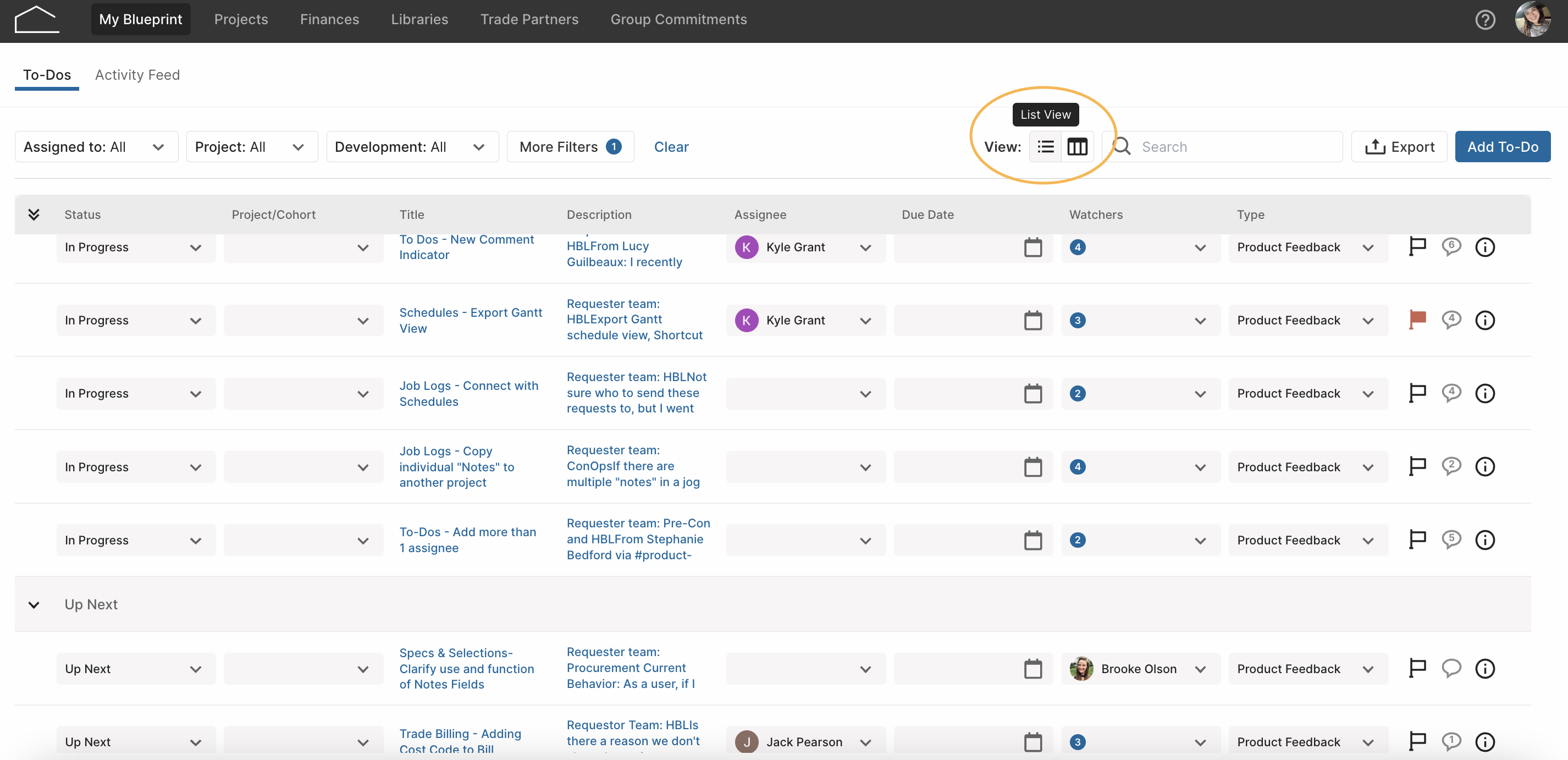Open the help question mark icon
The width and height of the screenshot is (1568, 760).
(1484, 20)
